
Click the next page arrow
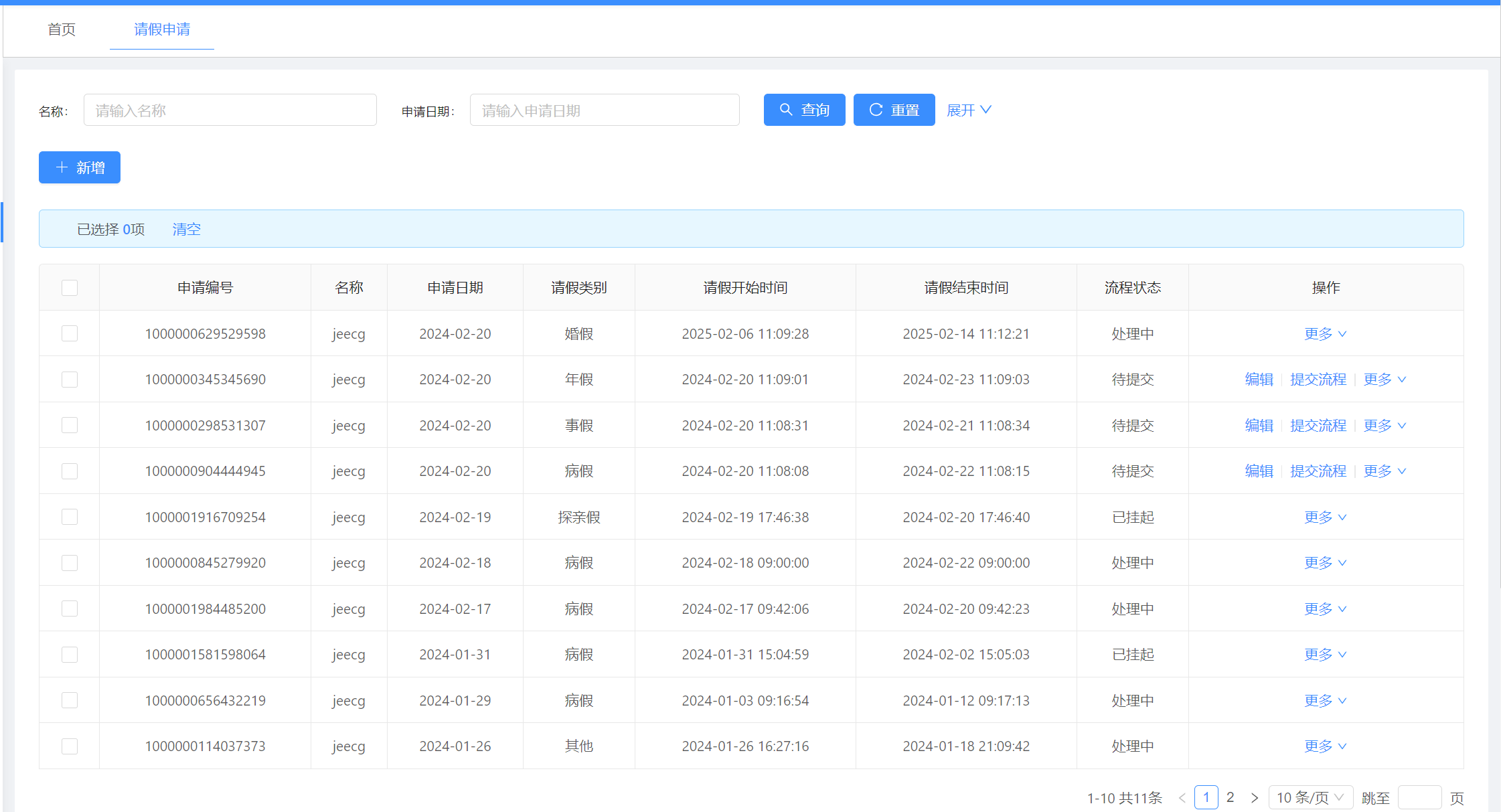pyautogui.click(x=1255, y=797)
